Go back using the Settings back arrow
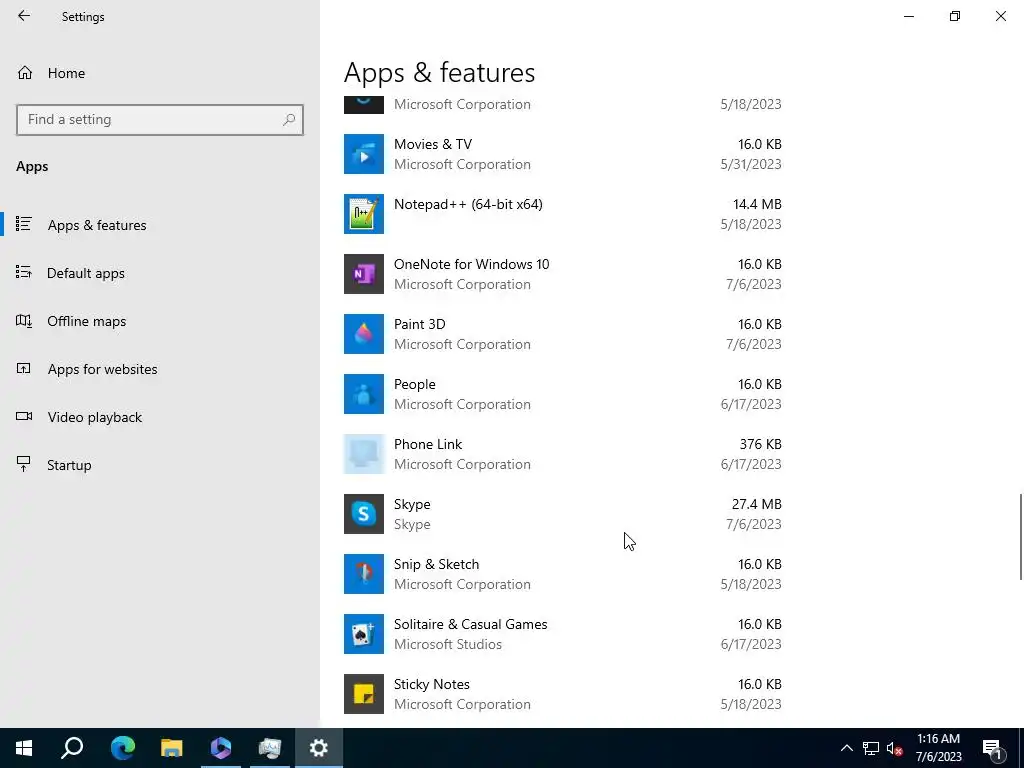The image size is (1024, 768). pyautogui.click(x=24, y=16)
